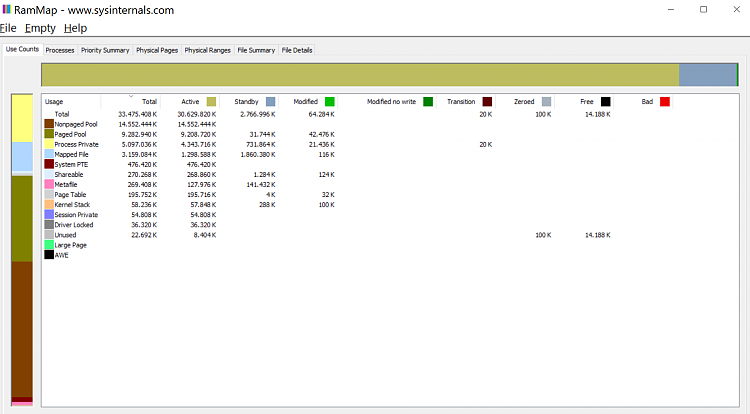Select the Physical Ranges tab
Viewport: 750px width, 414px height.
tap(207, 50)
